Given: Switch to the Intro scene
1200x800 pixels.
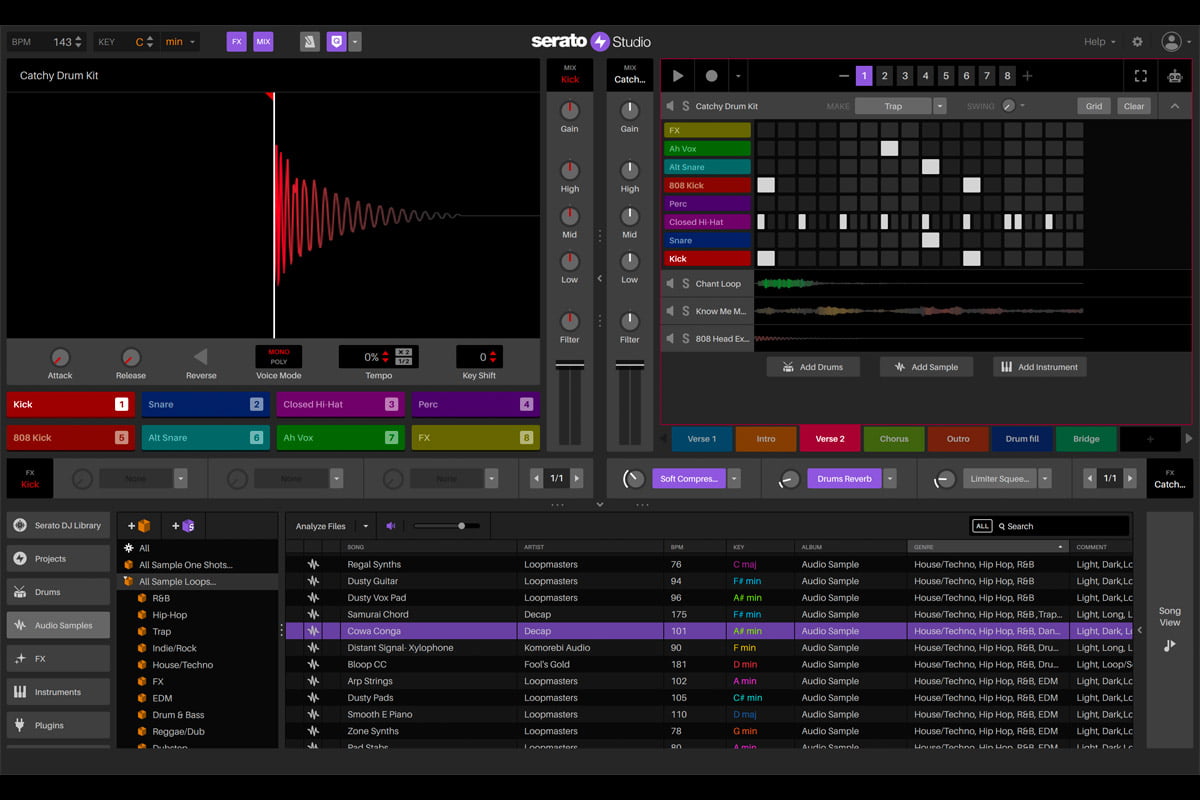Looking at the screenshot, I should 766,439.
